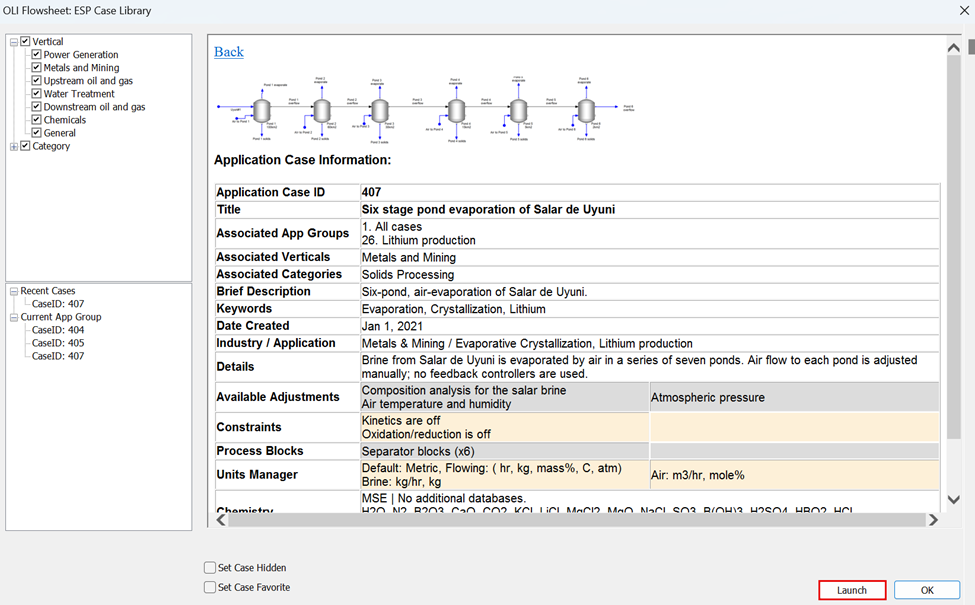Collapse the Recent Cases group
Viewport: 975px width, 605px height.
[14, 290]
